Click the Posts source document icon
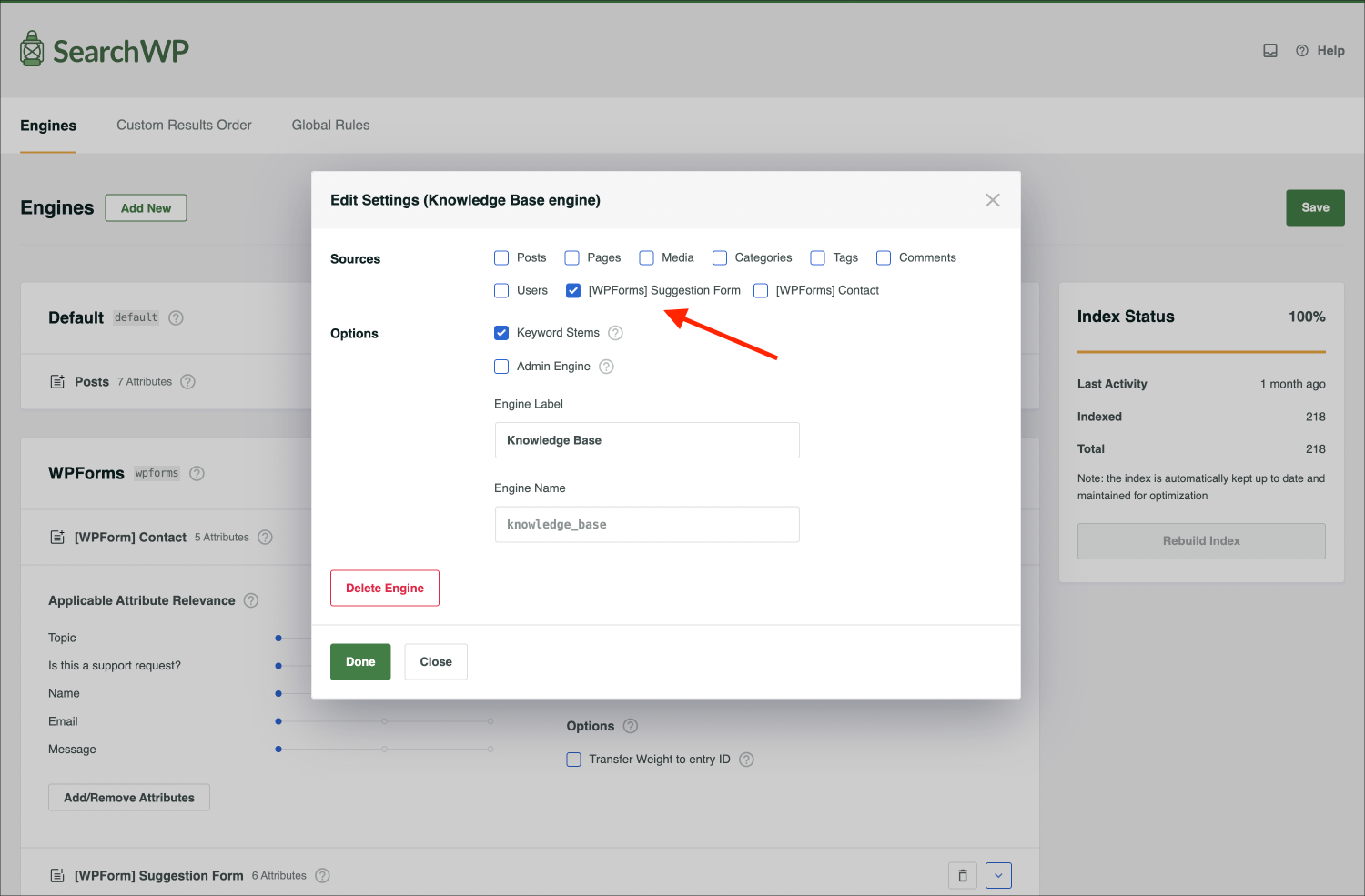1365x896 pixels. point(57,381)
